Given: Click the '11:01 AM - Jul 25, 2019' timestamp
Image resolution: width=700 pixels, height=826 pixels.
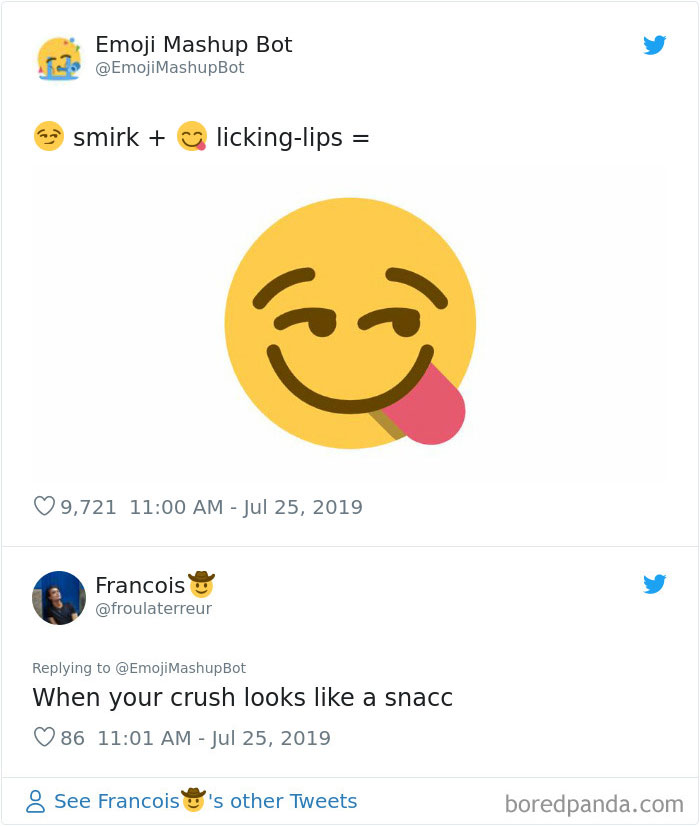Looking at the screenshot, I should [x=216, y=737].
